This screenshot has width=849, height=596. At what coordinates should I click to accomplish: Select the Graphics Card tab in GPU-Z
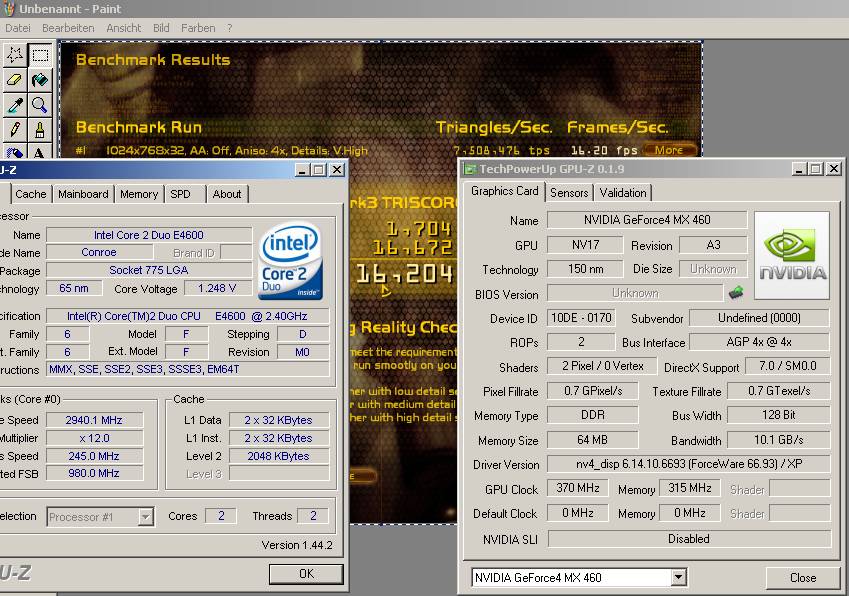(x=505, y=191)
